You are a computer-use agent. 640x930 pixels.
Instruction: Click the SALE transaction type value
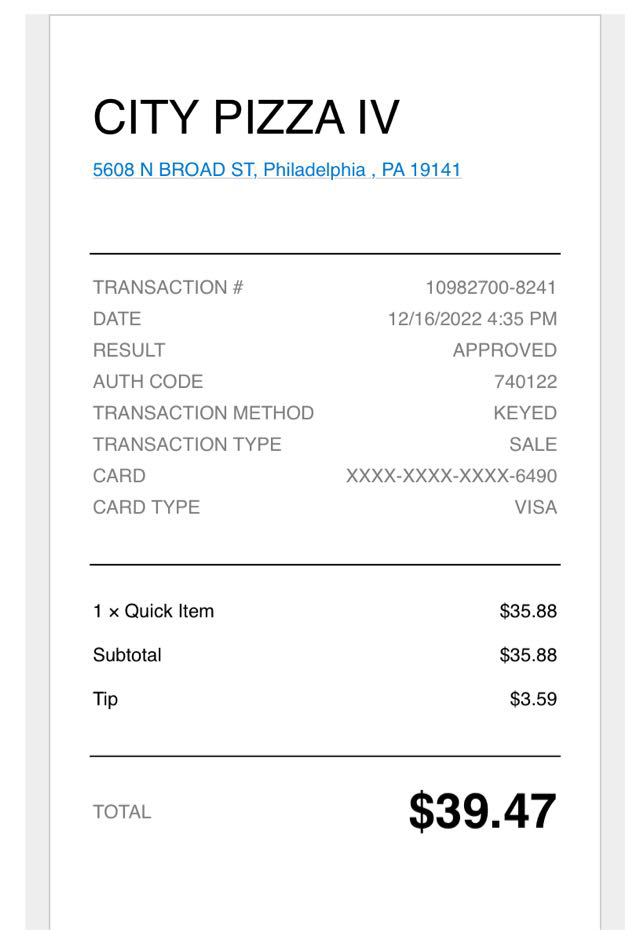coord(533,444)
